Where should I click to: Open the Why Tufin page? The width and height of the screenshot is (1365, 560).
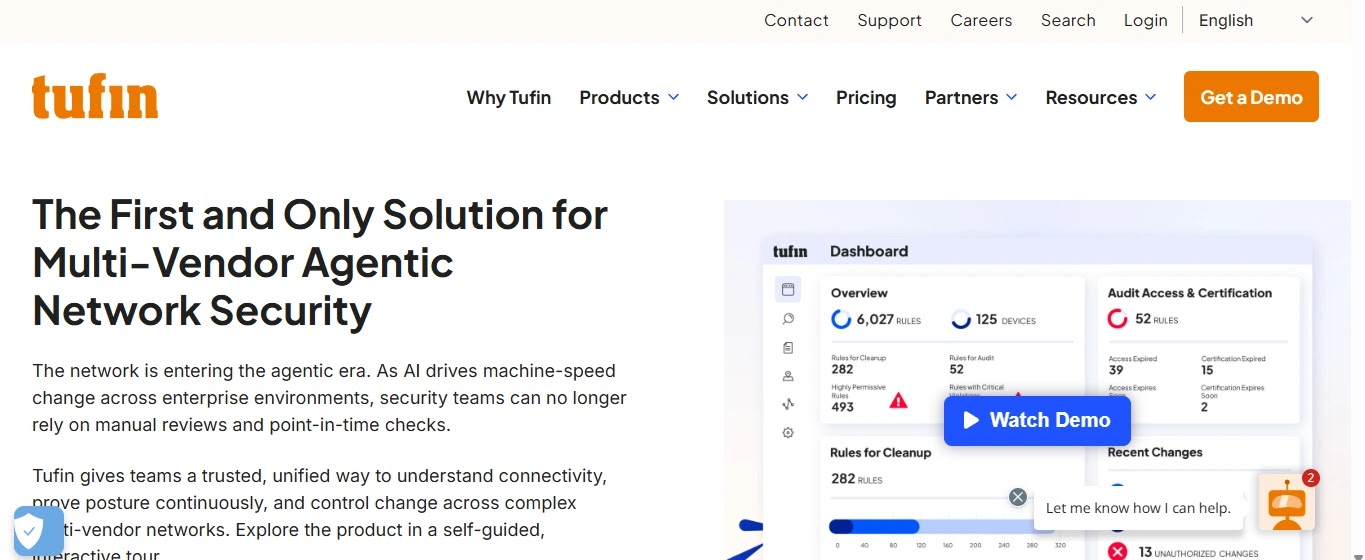pos(509,97)
